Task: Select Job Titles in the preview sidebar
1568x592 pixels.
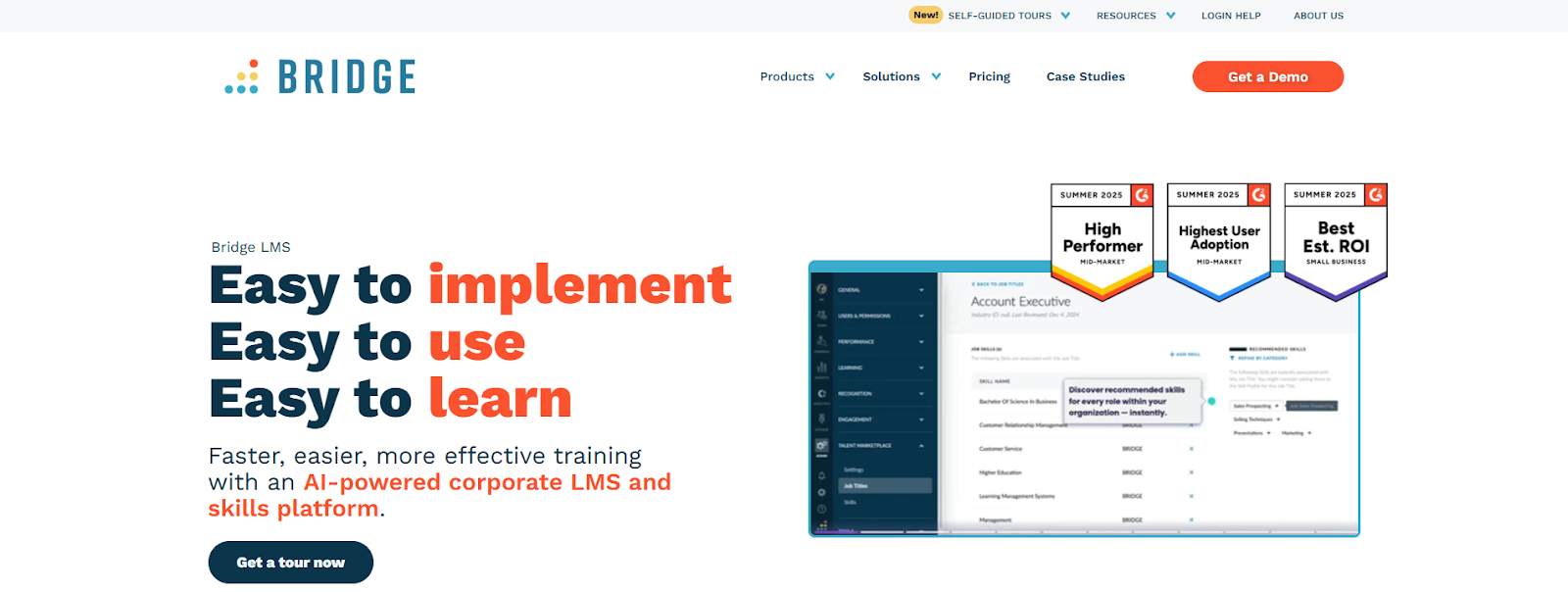Action: pos(884,486)
